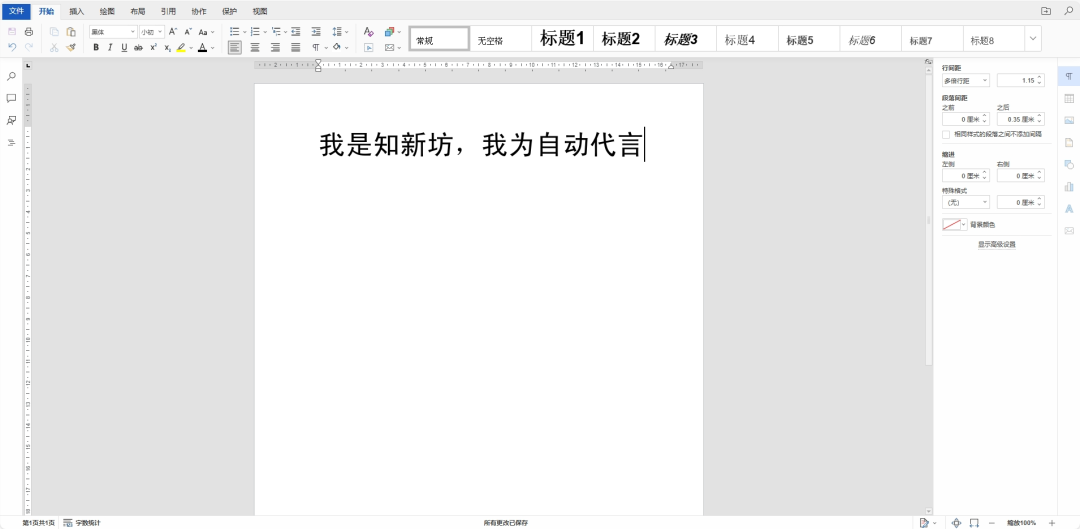Align paragraph to the right
This screenshot has height=529, width=1080.
click(276, 48)
